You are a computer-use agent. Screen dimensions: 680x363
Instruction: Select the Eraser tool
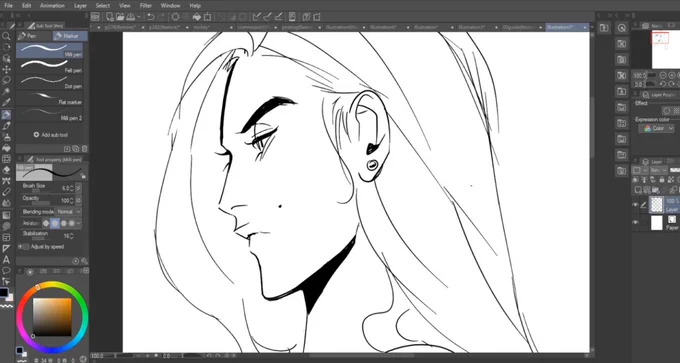point(6,170)
